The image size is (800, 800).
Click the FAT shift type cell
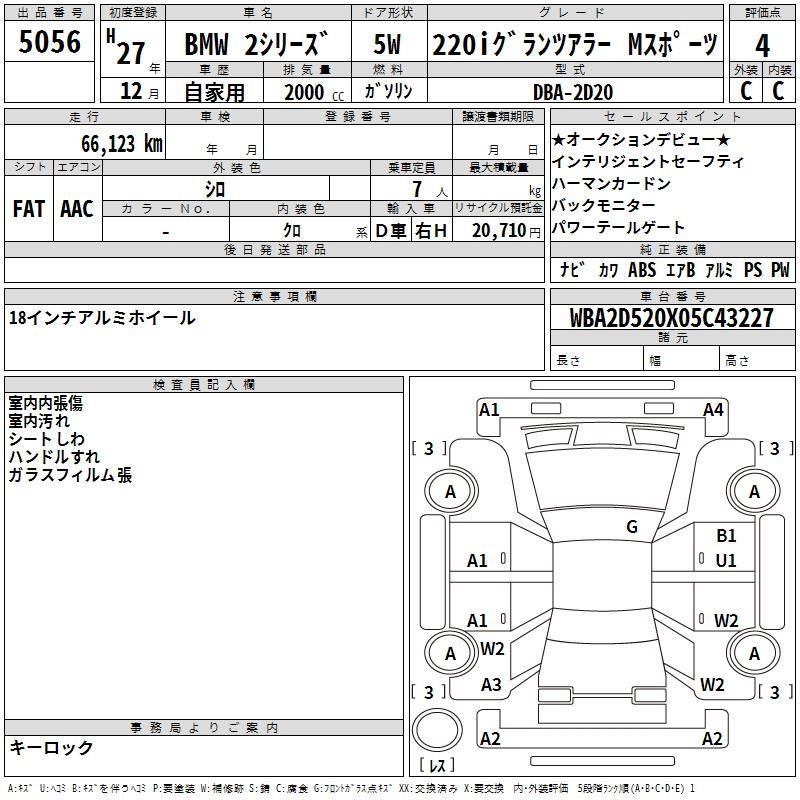point(29,209)
